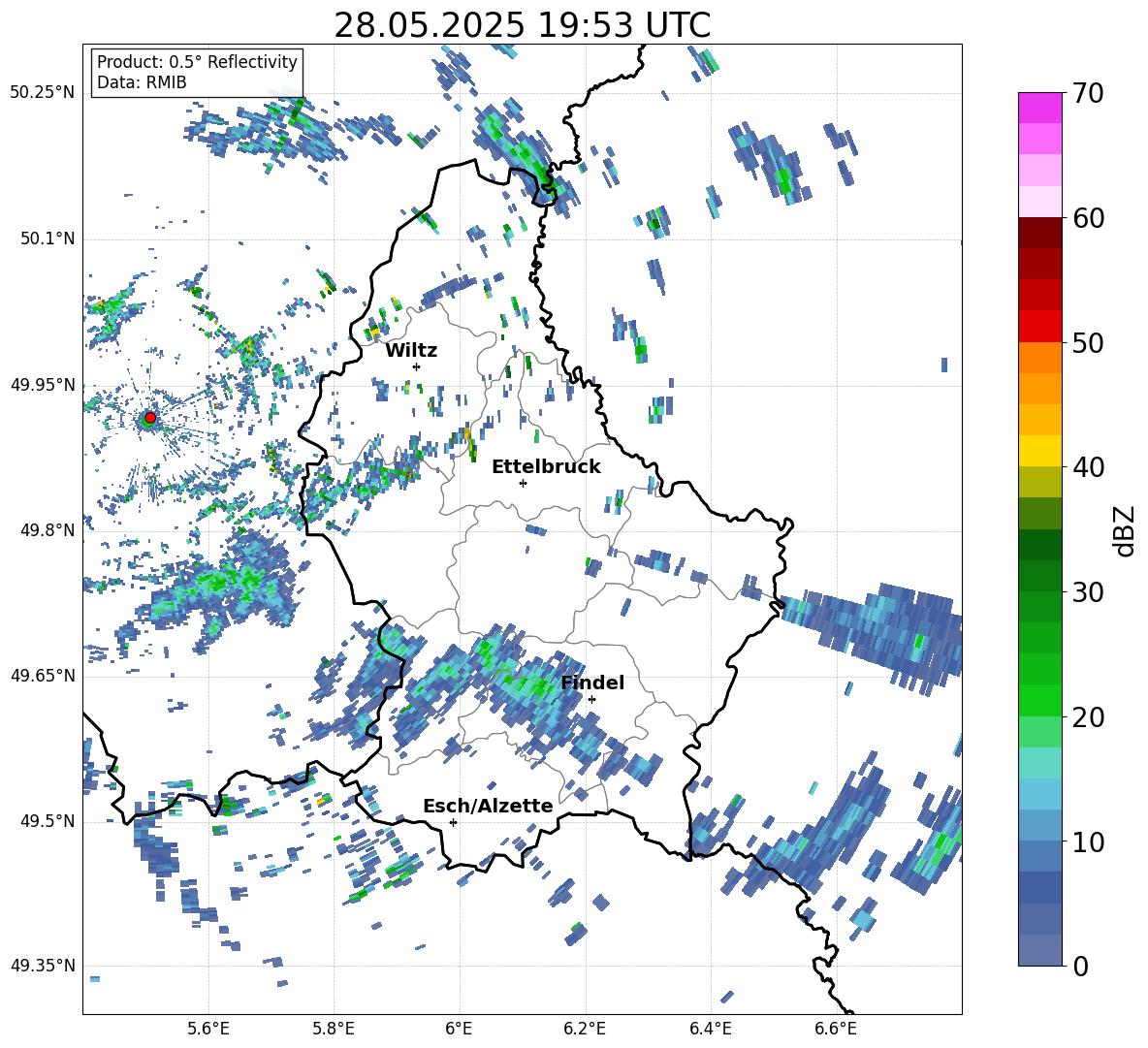Click the 6.4°E longitude label
Screen dimensions: 1148x1048
[710, 1029]
